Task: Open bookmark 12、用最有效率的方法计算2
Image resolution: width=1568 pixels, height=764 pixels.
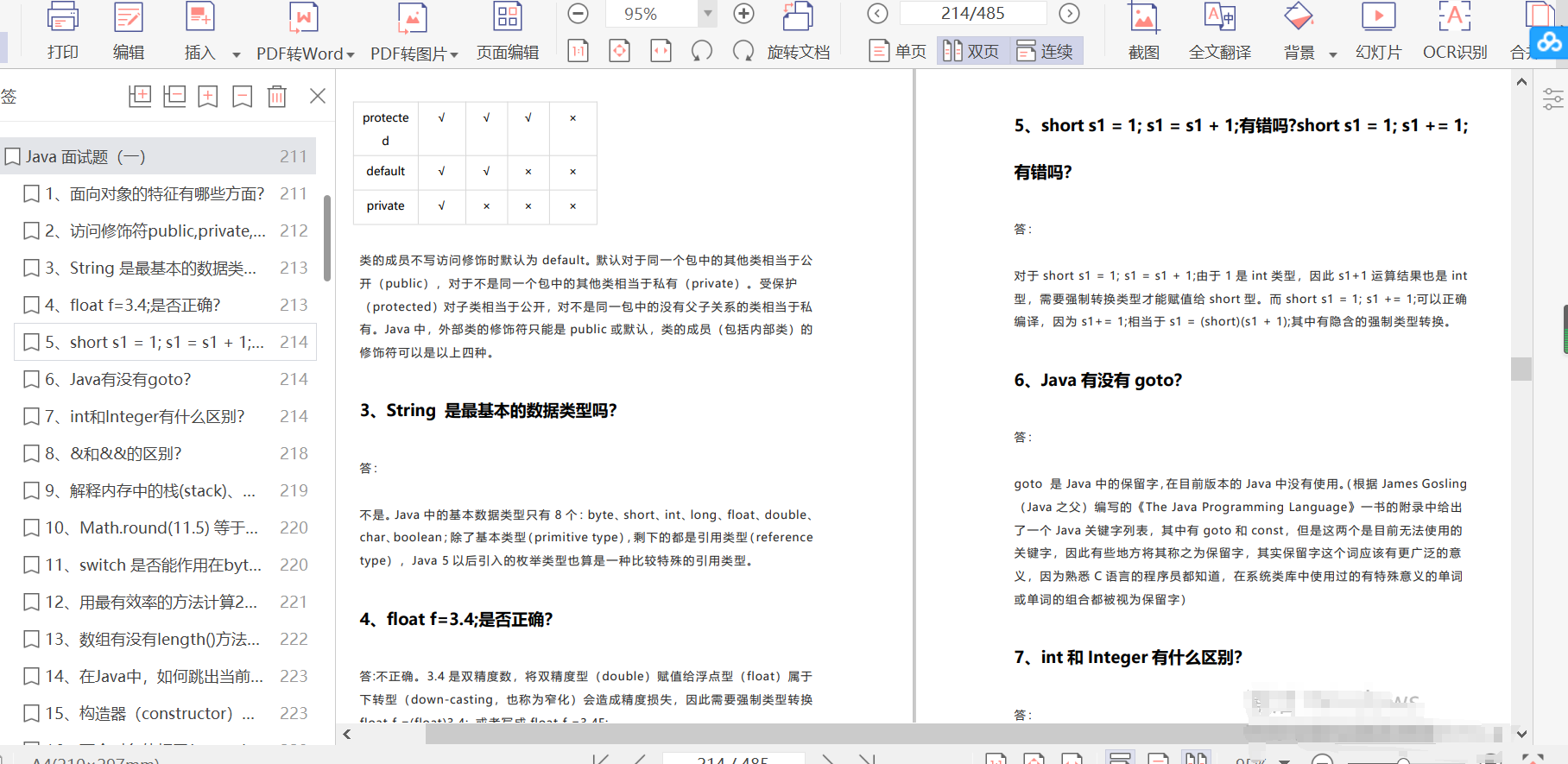Action: [x=166, y=602]
